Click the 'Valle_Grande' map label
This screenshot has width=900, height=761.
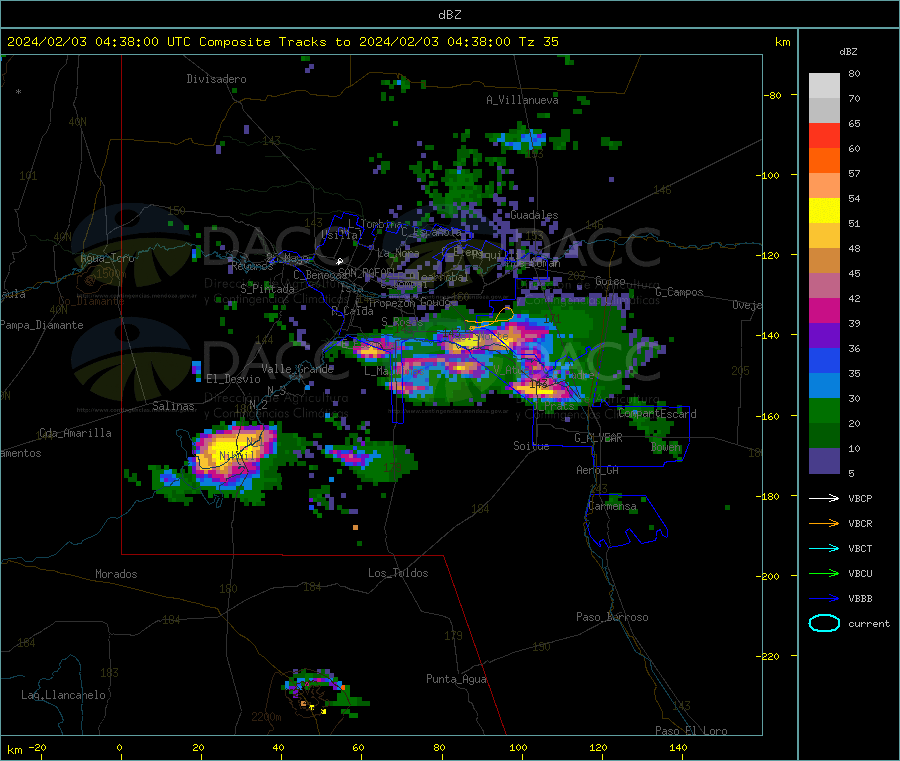pyautogui.click(x=297, y=369)
